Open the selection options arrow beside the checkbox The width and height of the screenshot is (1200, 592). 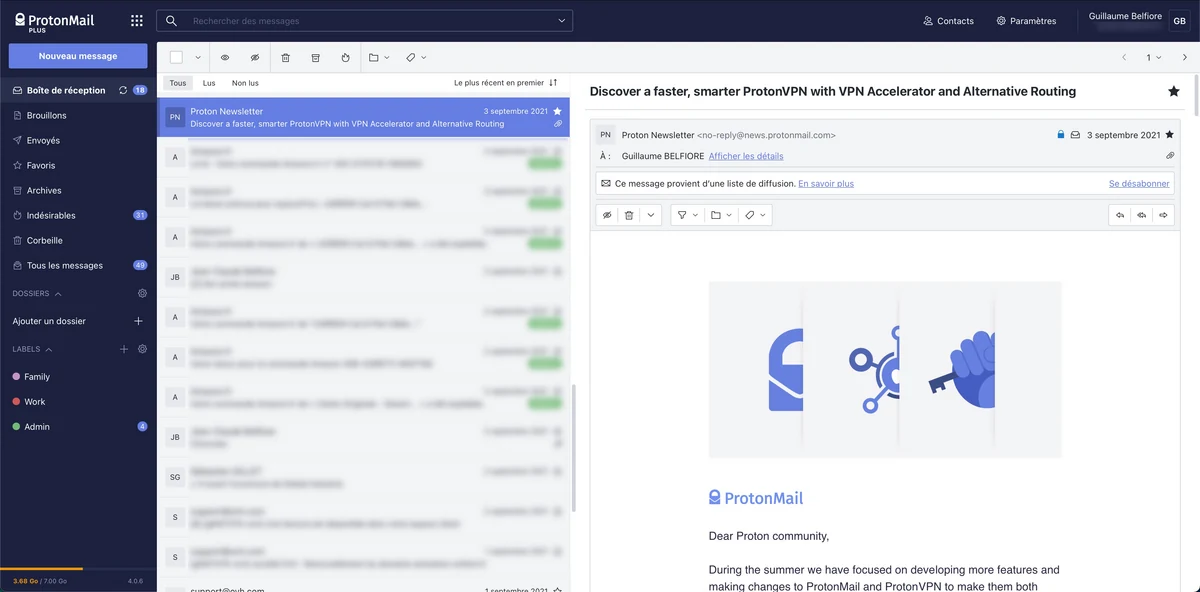click(x=198, y=58)
